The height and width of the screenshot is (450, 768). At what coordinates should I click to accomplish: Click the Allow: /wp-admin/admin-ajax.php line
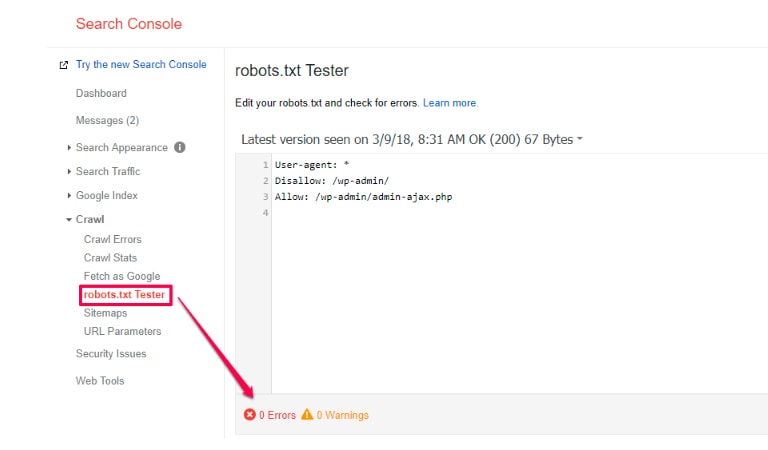pyautogui.click(x=363, y=197)
